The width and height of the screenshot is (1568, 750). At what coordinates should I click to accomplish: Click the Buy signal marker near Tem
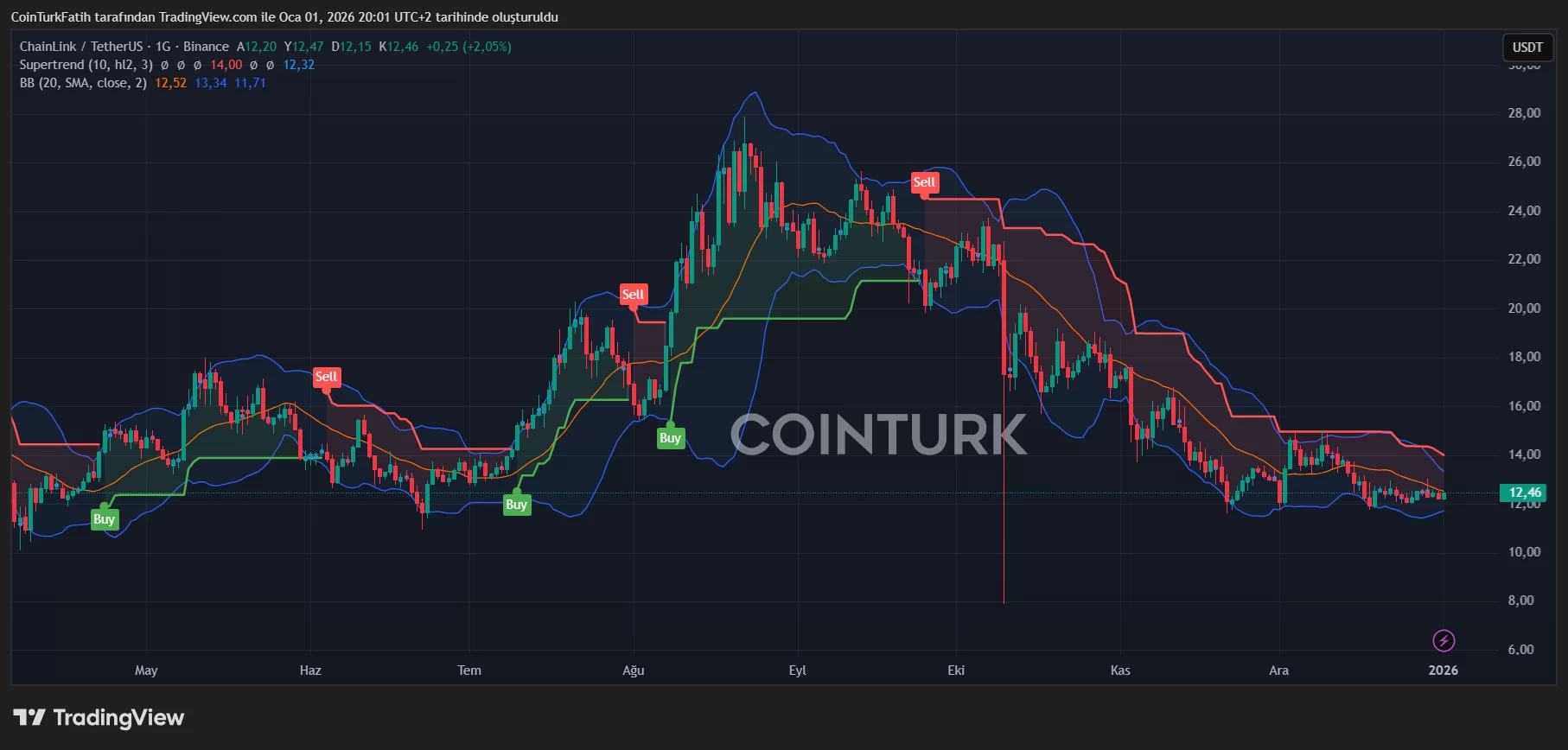coord(516,505)
